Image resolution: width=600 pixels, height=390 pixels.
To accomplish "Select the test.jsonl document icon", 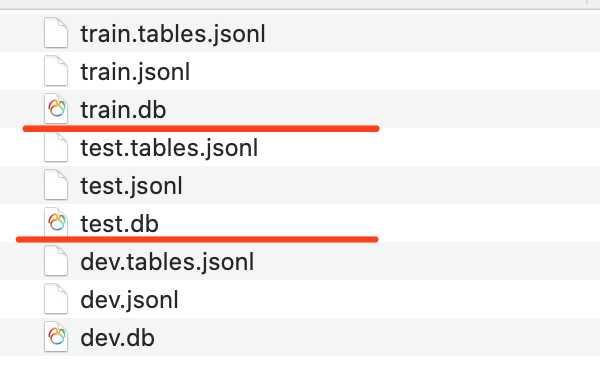I will tap(56, 185).
